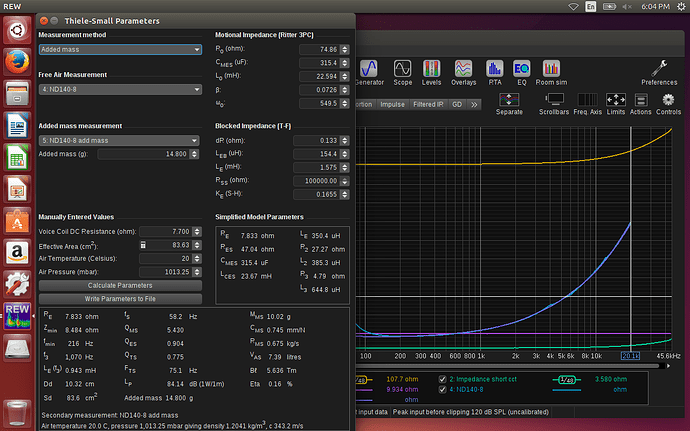Open the RTA analyzer
690x431 pixels.
(x=495, y=73)
